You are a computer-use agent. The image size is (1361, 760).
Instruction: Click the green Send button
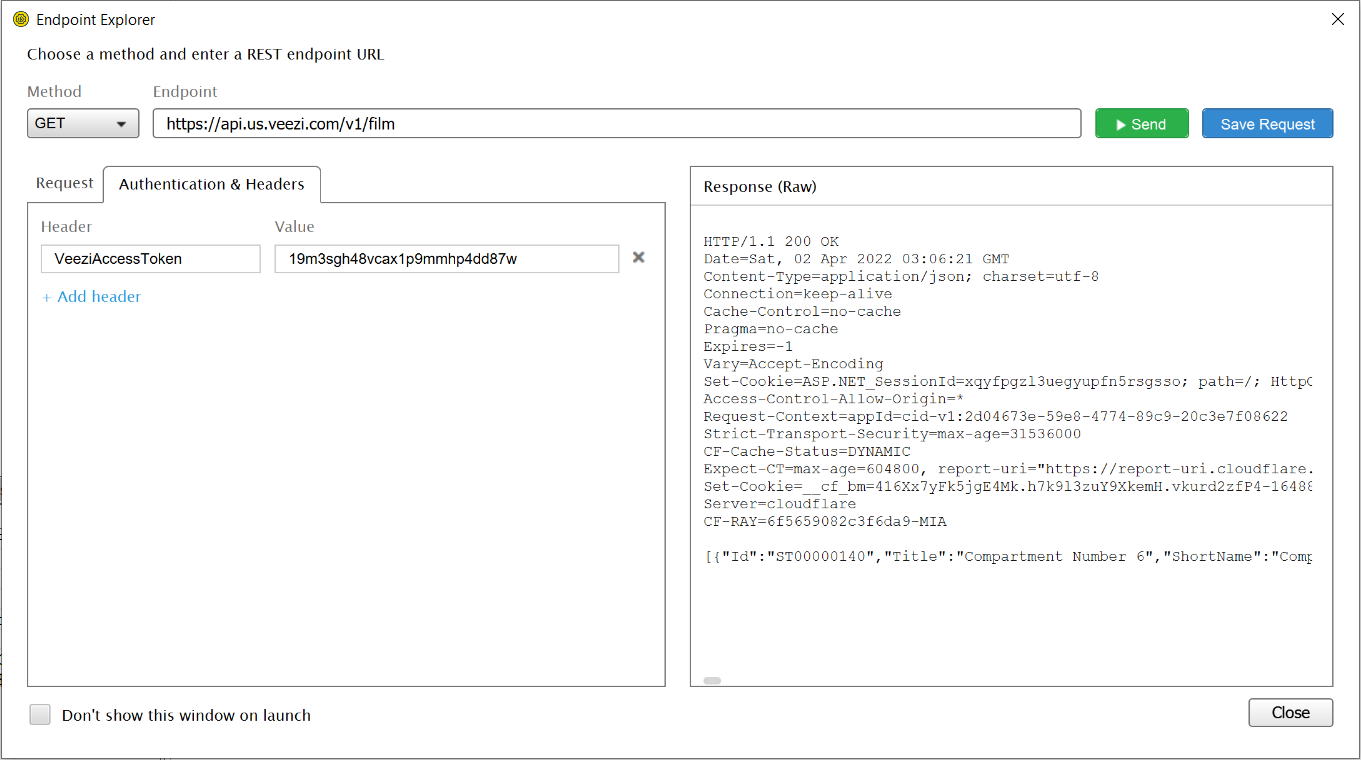coord(1141,124)
